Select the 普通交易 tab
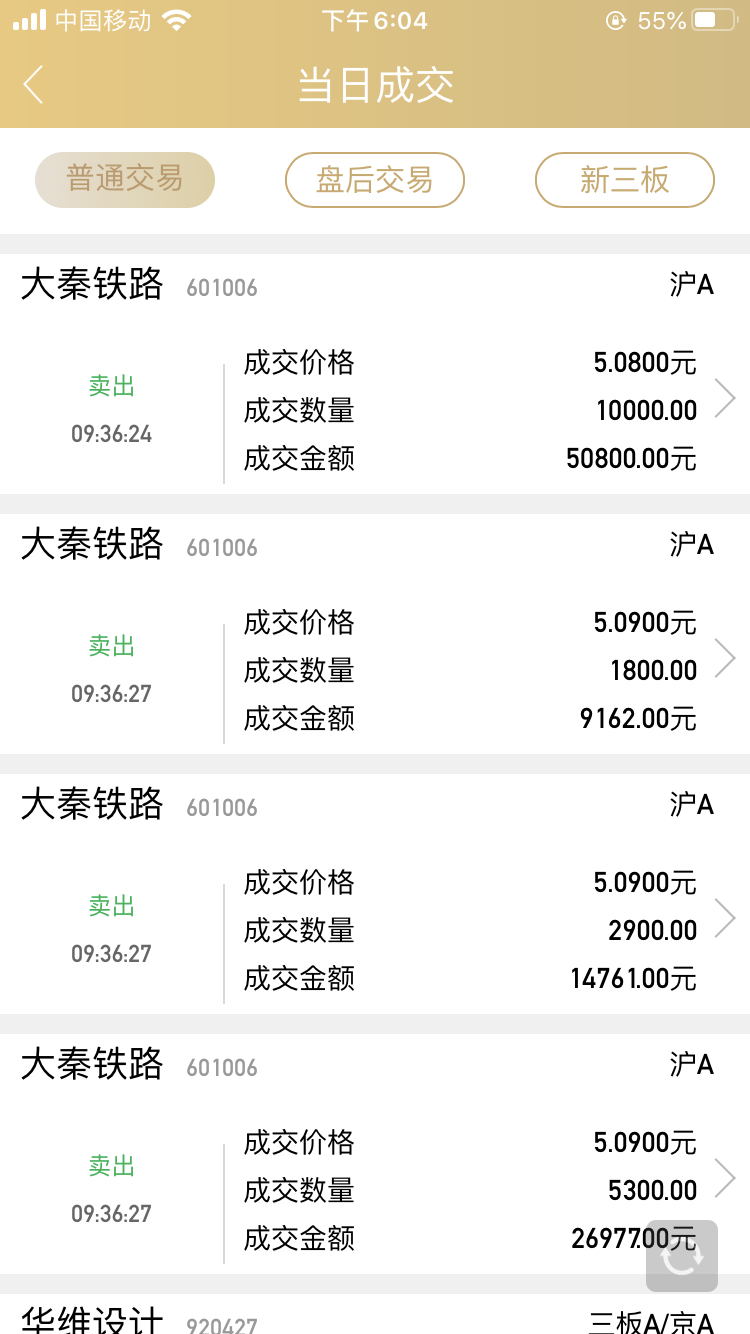This screenshot has width=750, height=1334. pos(125,180)
